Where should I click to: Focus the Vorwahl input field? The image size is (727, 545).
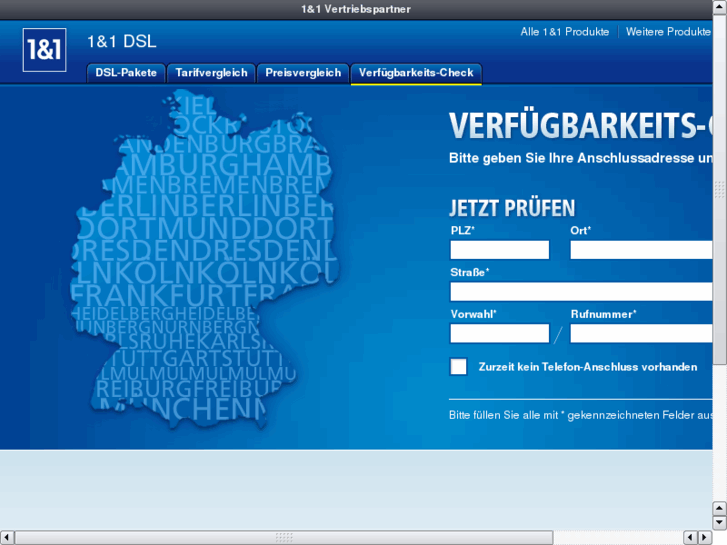[x=500, y=333]
